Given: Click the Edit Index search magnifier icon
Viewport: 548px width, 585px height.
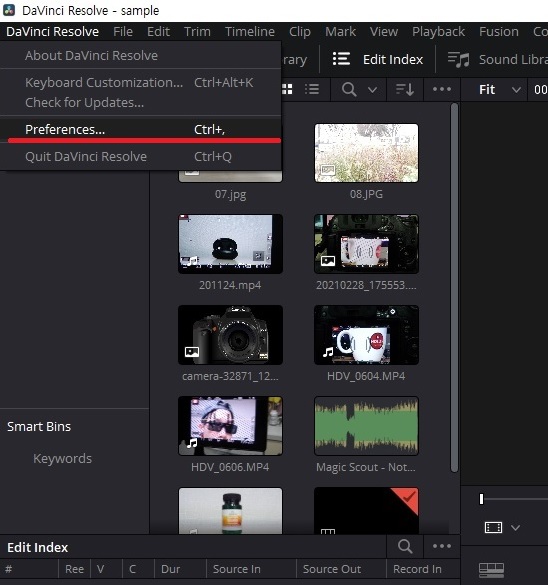Looking at the screenshot, I should tap(405, 547).
